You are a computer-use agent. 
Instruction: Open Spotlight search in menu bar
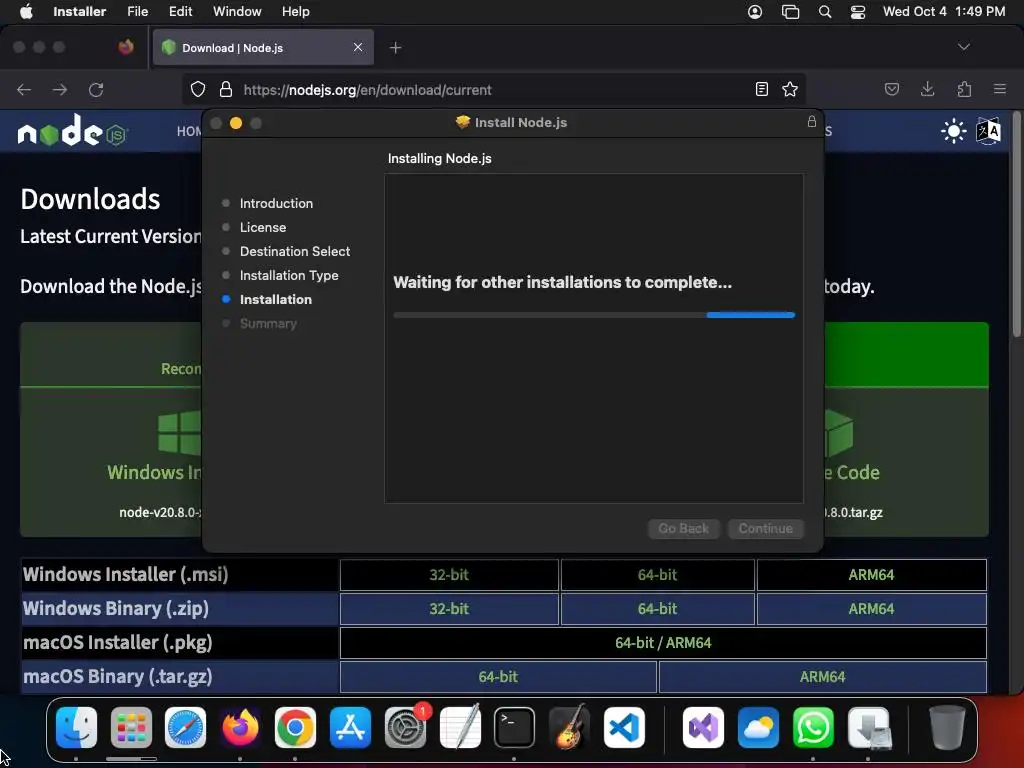(825, 12)
